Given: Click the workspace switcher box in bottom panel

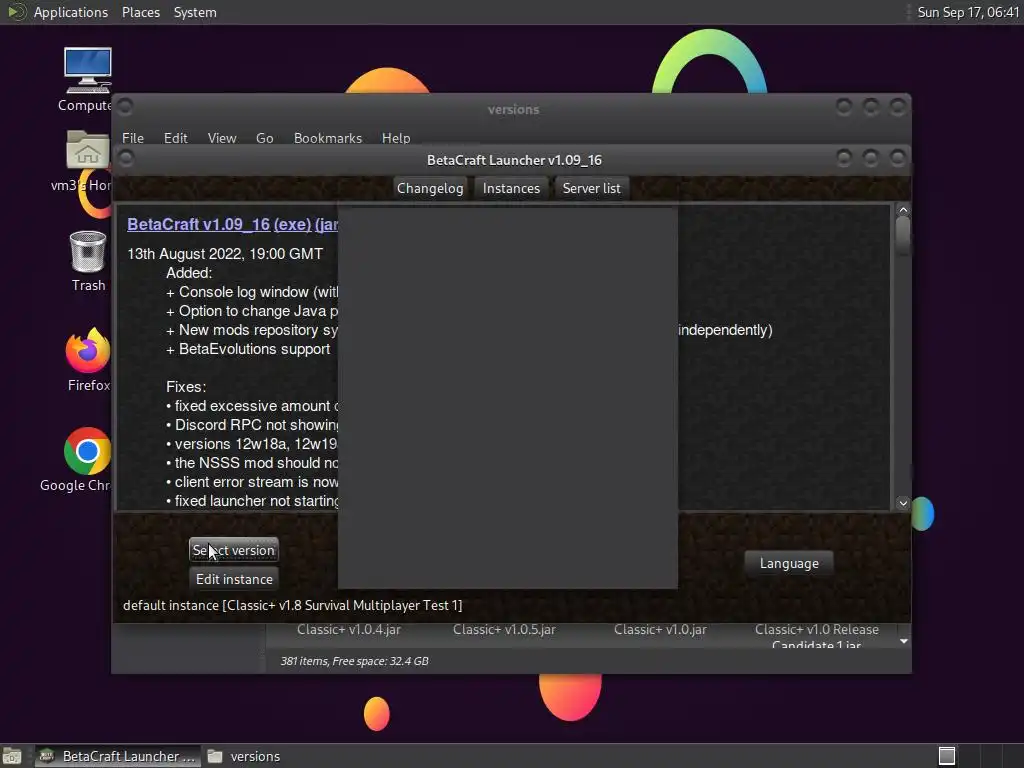Looking at the screenshot, I should point(946,756).
